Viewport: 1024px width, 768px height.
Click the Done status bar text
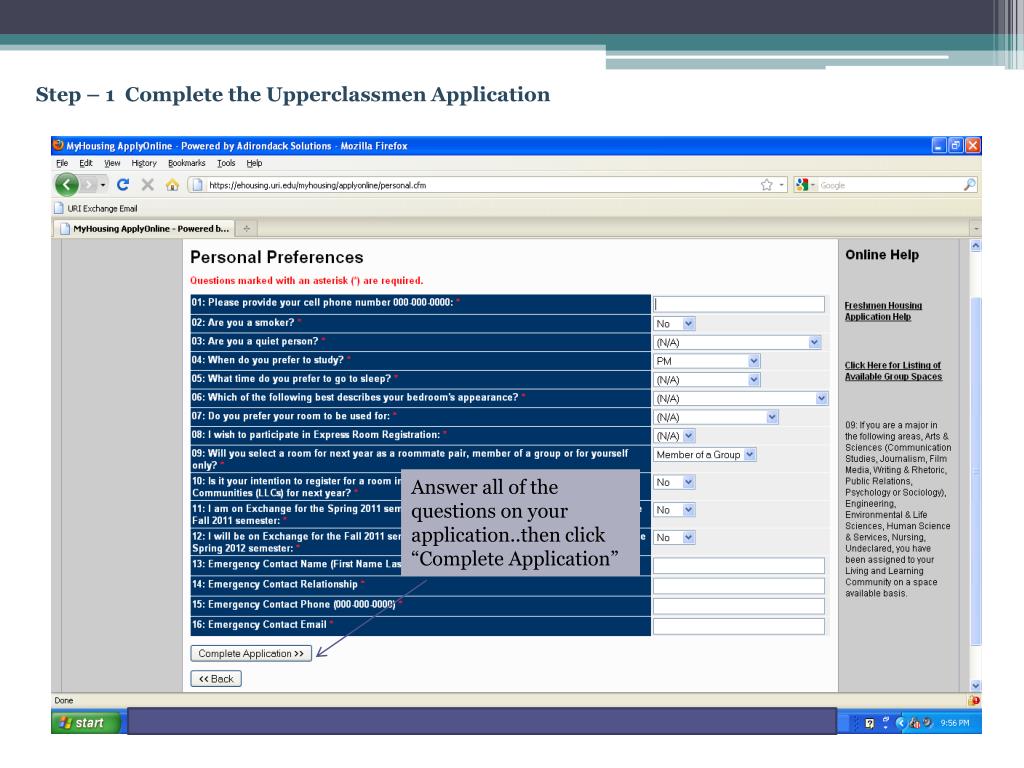click(64, 700)
